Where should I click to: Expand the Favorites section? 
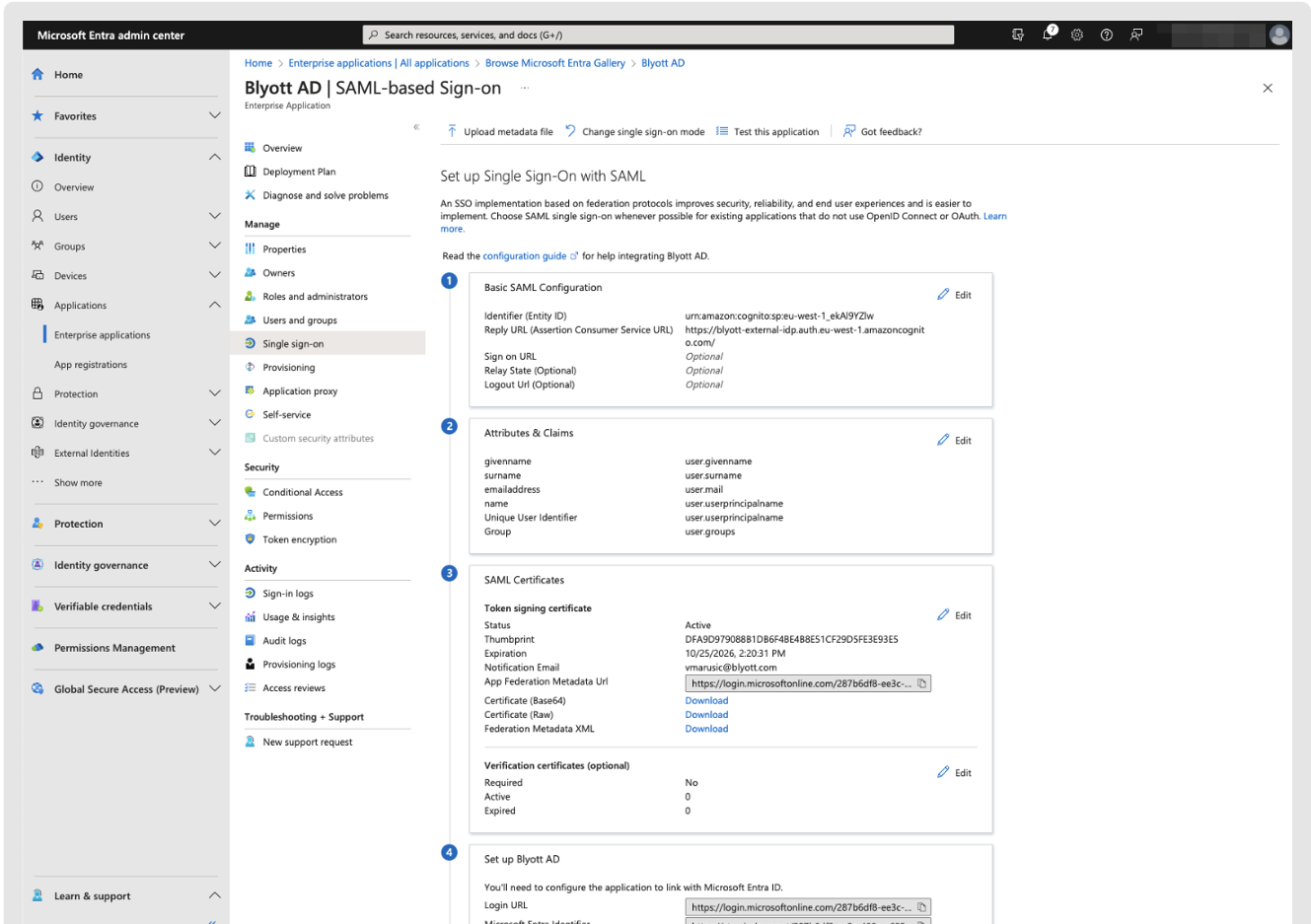click(214, 115)
